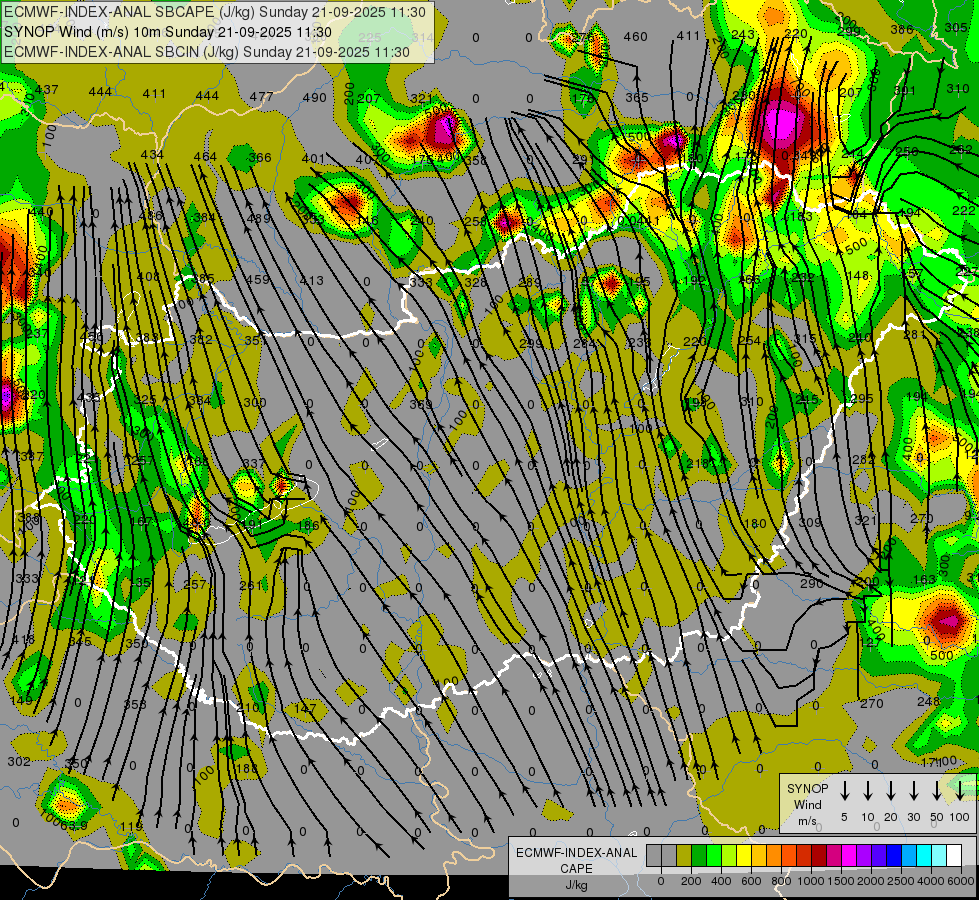Image resolution: width=979 pixels, height=900 pixels.
Task: Select the pure yellow swatch in the CAPE scale
Action: point(744,856)
